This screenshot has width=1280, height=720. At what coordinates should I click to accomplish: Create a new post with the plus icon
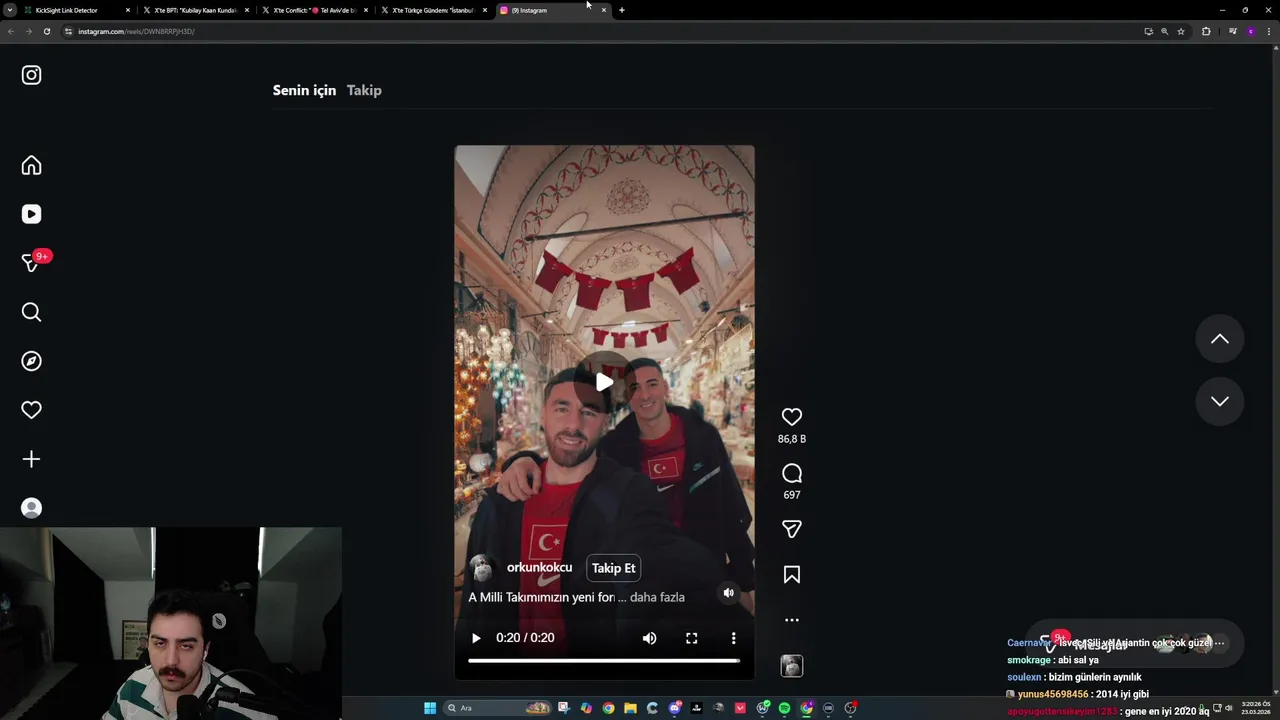point(31,459)
